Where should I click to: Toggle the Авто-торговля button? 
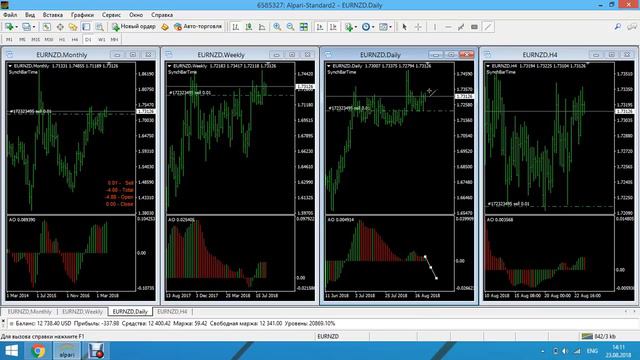point(198,27)
